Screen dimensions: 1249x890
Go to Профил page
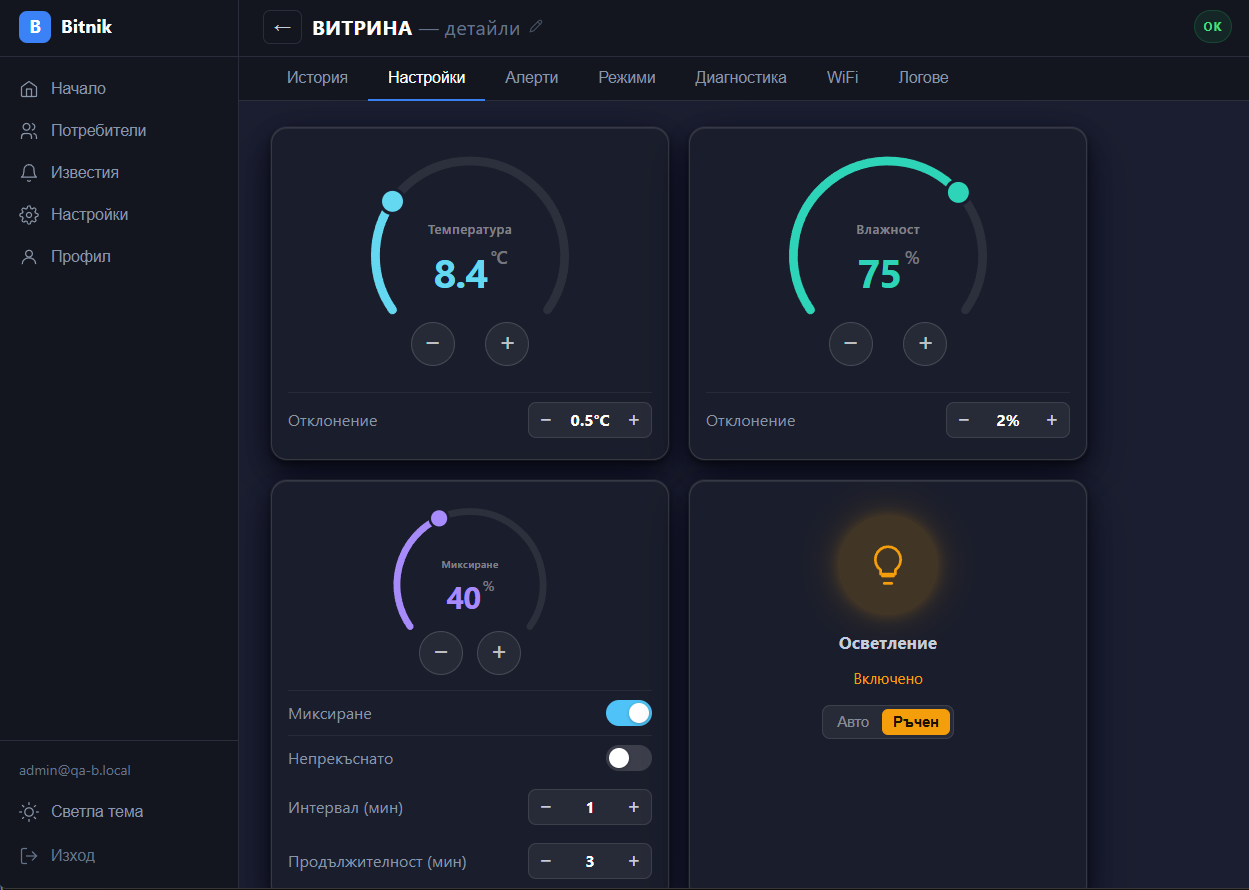point(119,257)
